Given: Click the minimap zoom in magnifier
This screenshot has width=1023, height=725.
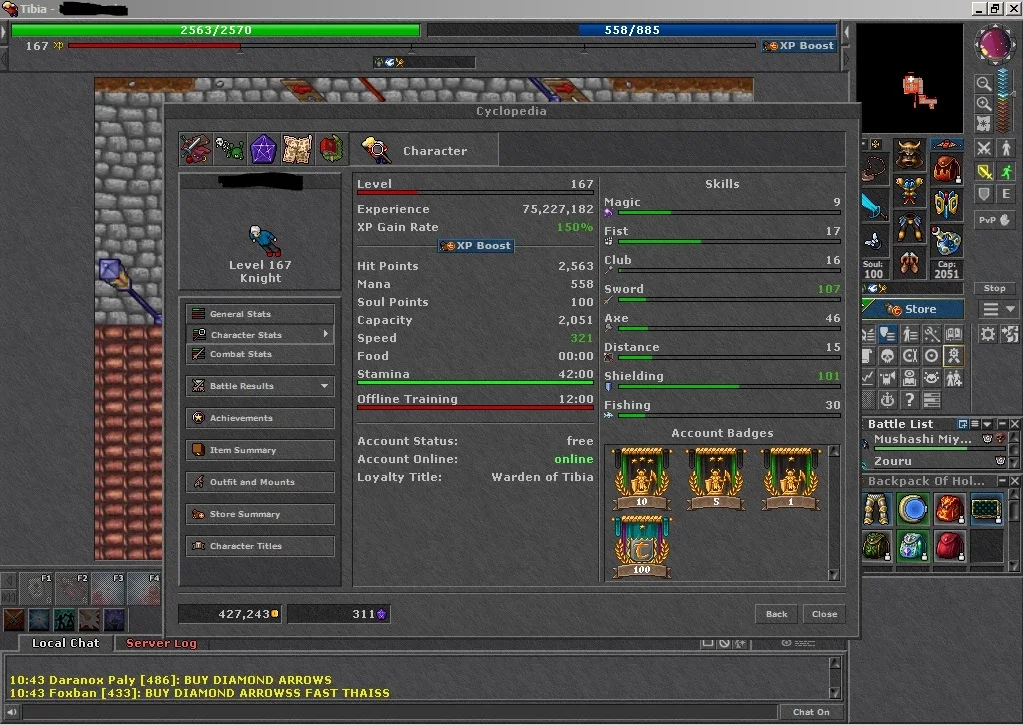Looking at the screenshot, I should click(984, 104).
